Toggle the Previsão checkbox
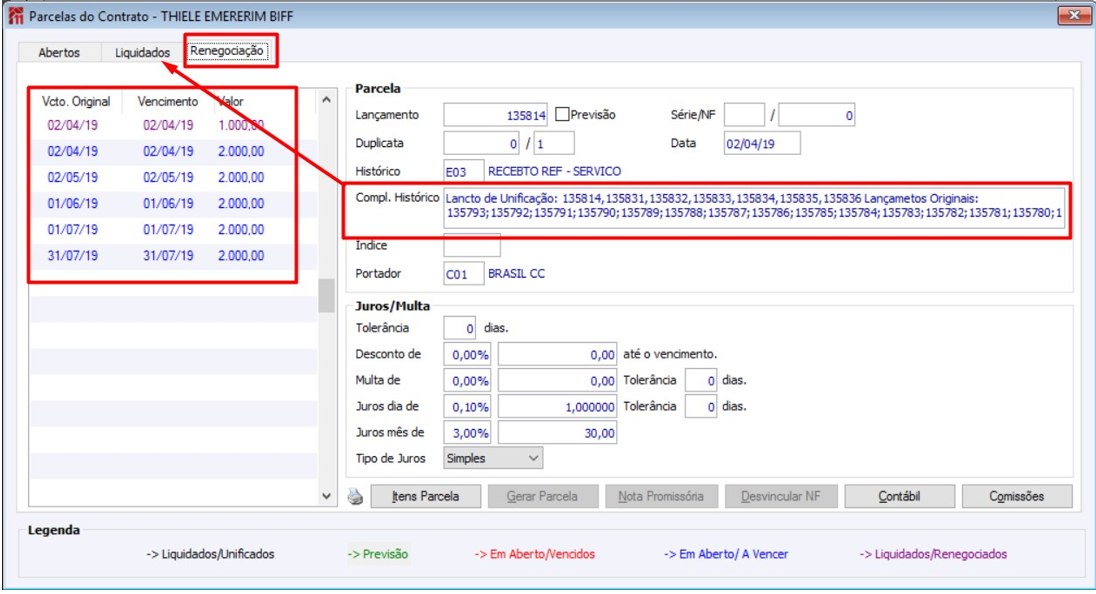 pyautogui.click(x=562, y=114)
